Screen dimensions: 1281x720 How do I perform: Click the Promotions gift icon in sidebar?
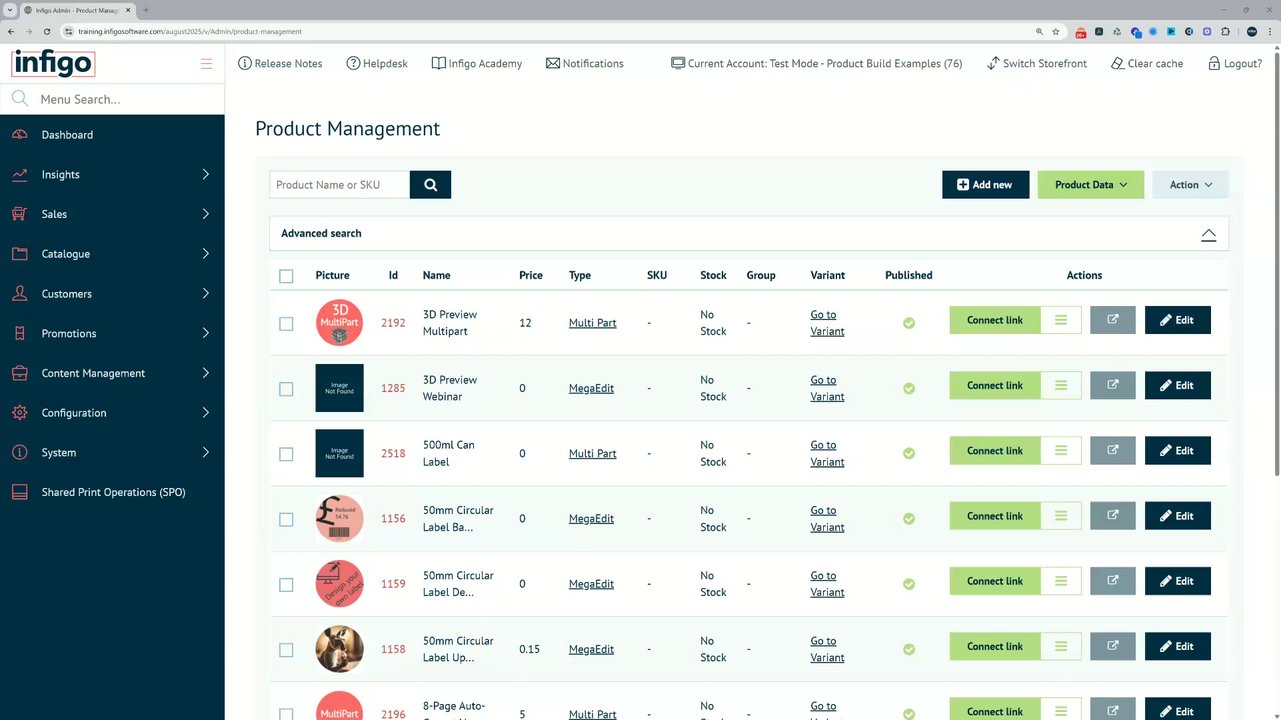point(20,333)
